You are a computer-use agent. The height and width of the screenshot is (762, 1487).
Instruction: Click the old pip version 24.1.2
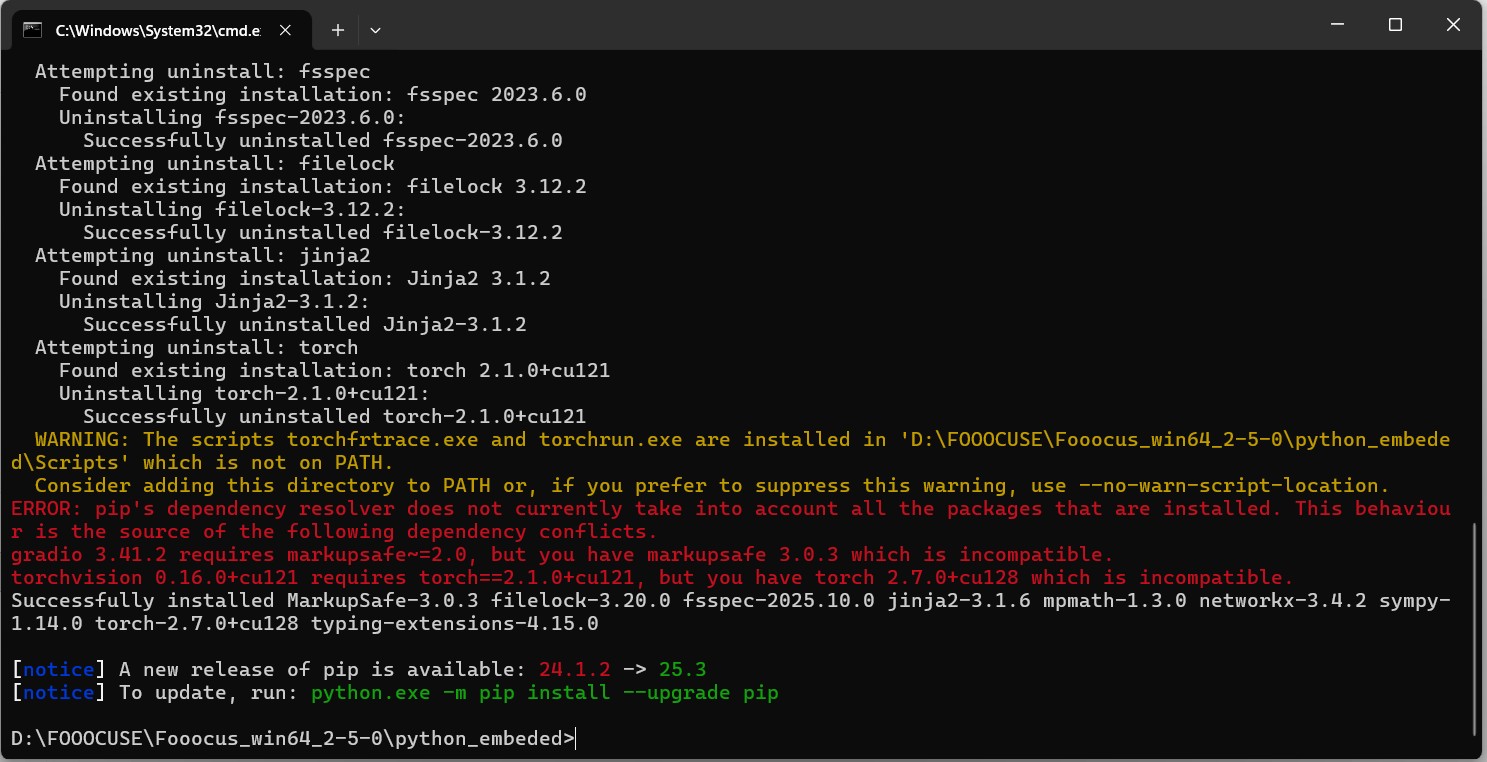click(574, 669)
